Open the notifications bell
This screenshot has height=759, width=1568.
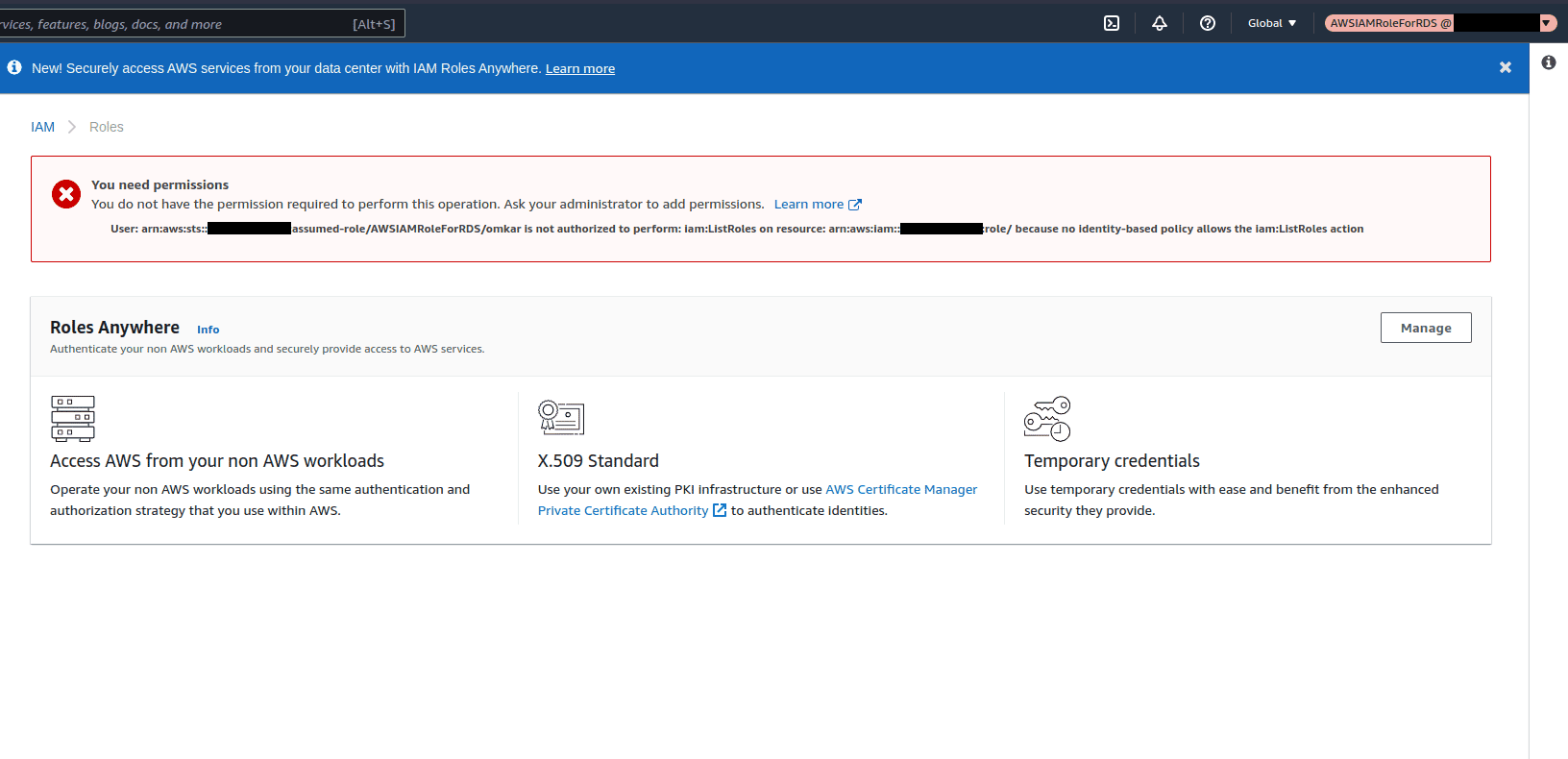pyautogui.click(x=1160, y=23)
